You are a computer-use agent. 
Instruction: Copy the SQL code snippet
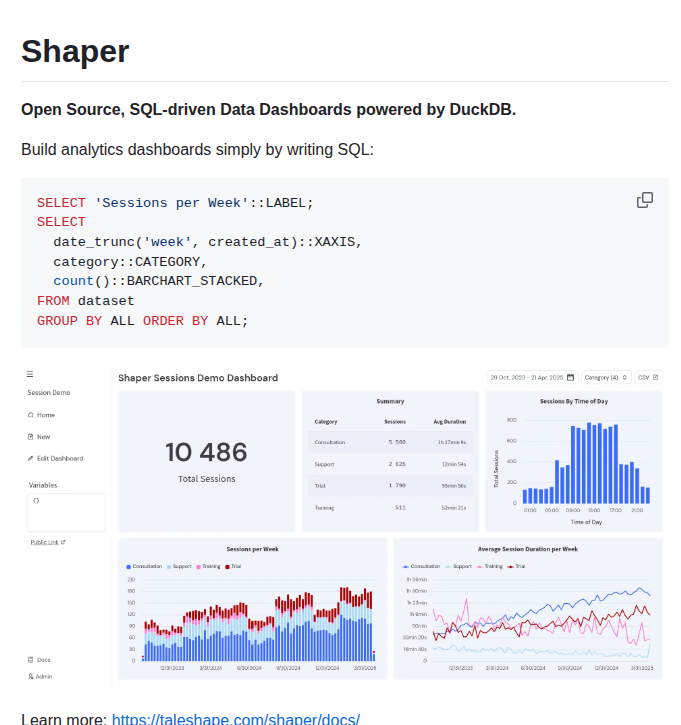pos(645,200)
